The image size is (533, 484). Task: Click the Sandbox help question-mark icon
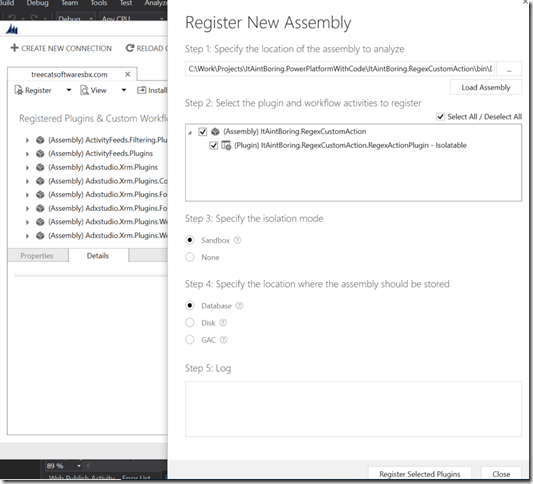pyautogui.click(x=238, y=240)
